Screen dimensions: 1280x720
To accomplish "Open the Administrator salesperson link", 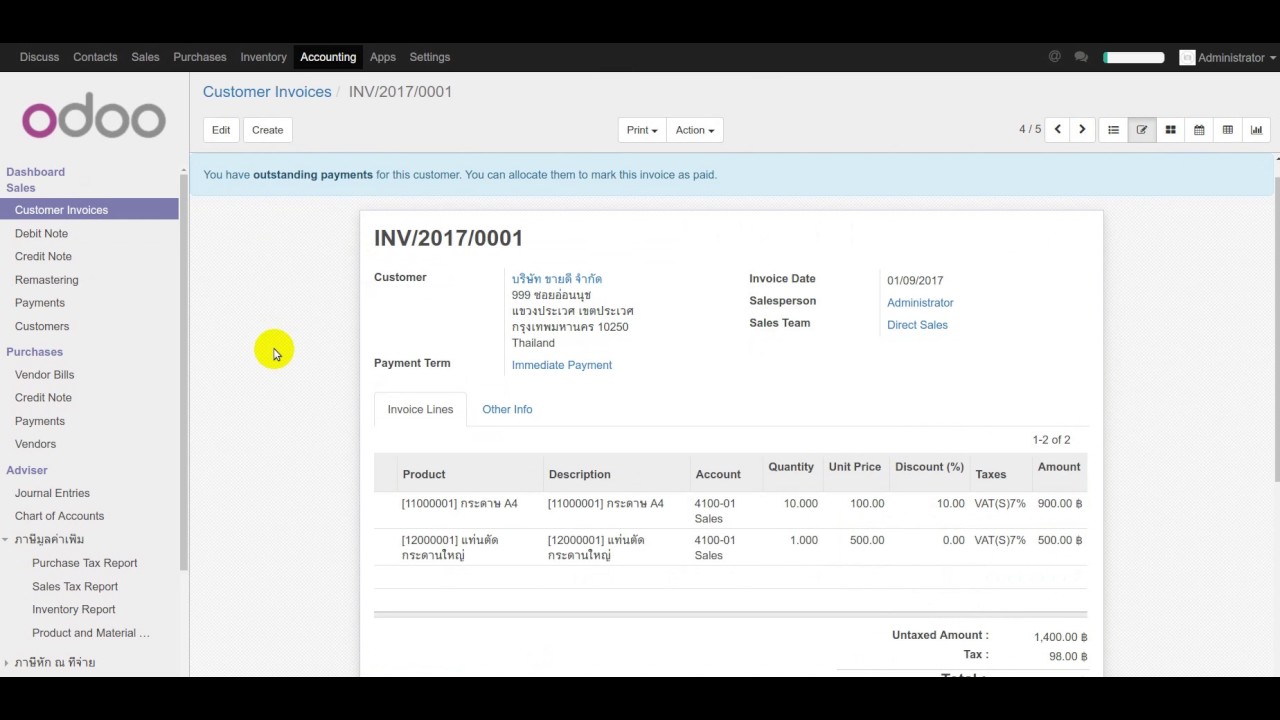I will [x=920, y=303].
